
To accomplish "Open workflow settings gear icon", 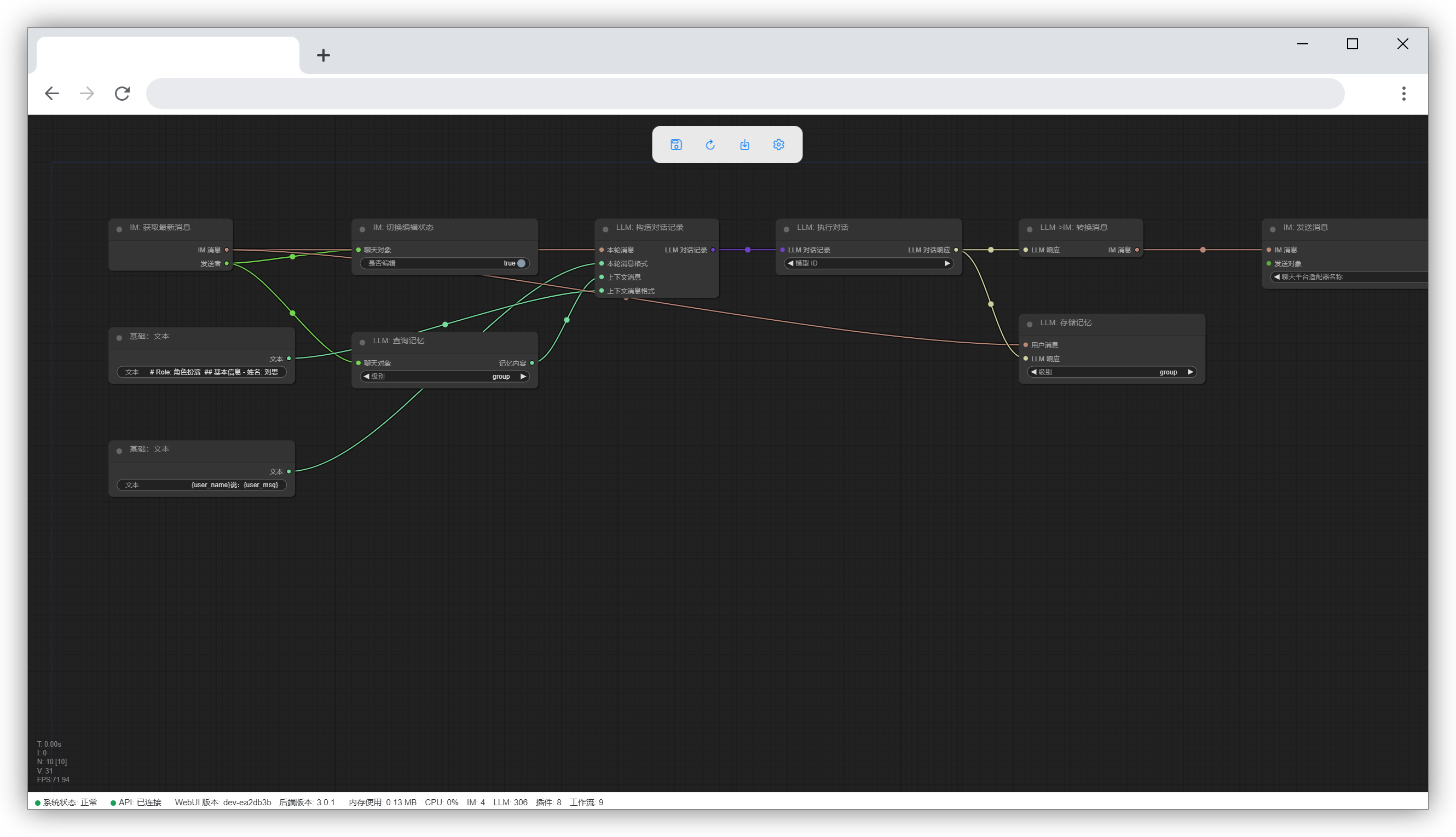I will click(x=778, y=145).
